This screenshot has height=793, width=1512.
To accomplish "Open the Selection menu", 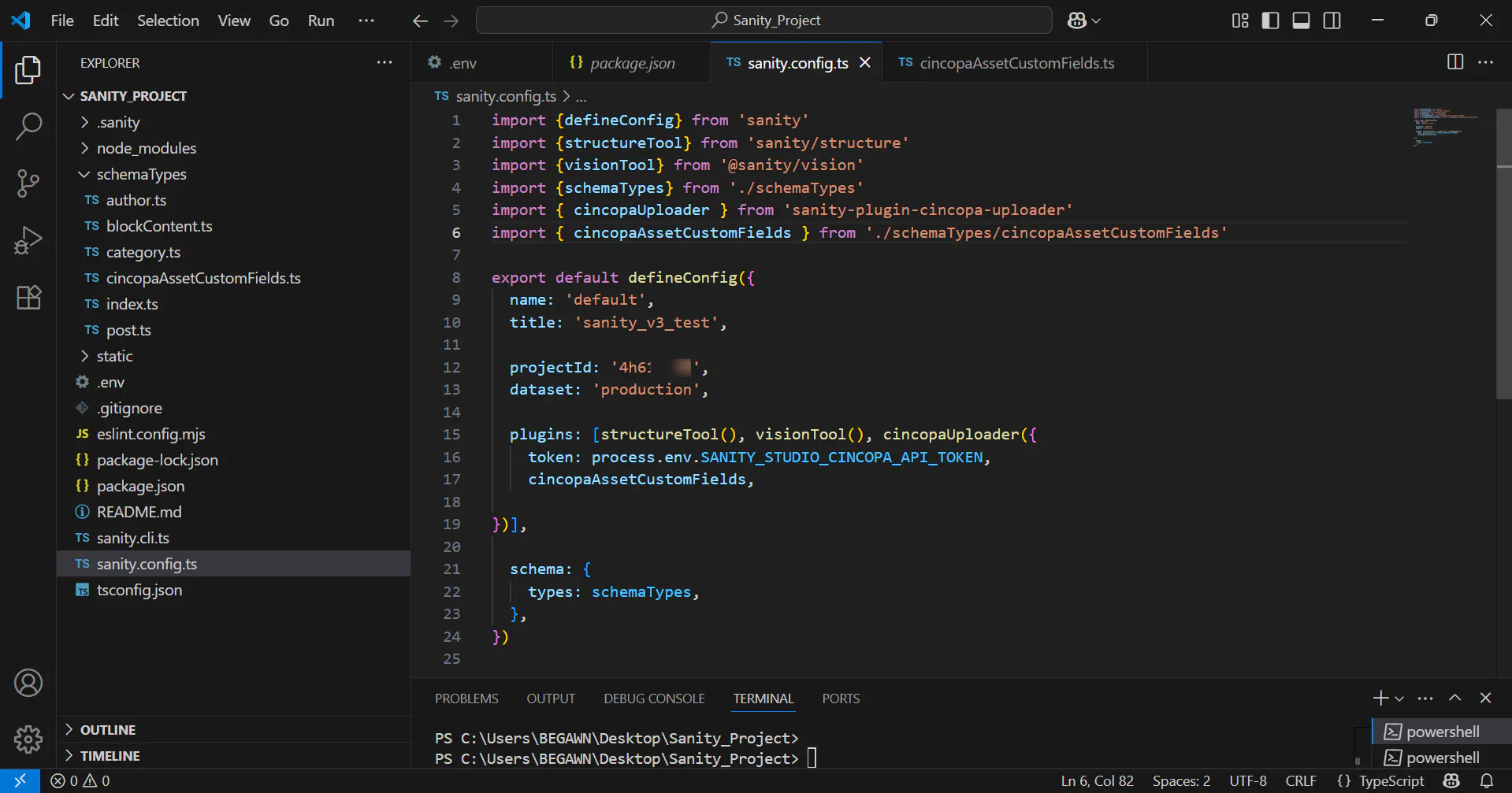I will coord(168,20).
